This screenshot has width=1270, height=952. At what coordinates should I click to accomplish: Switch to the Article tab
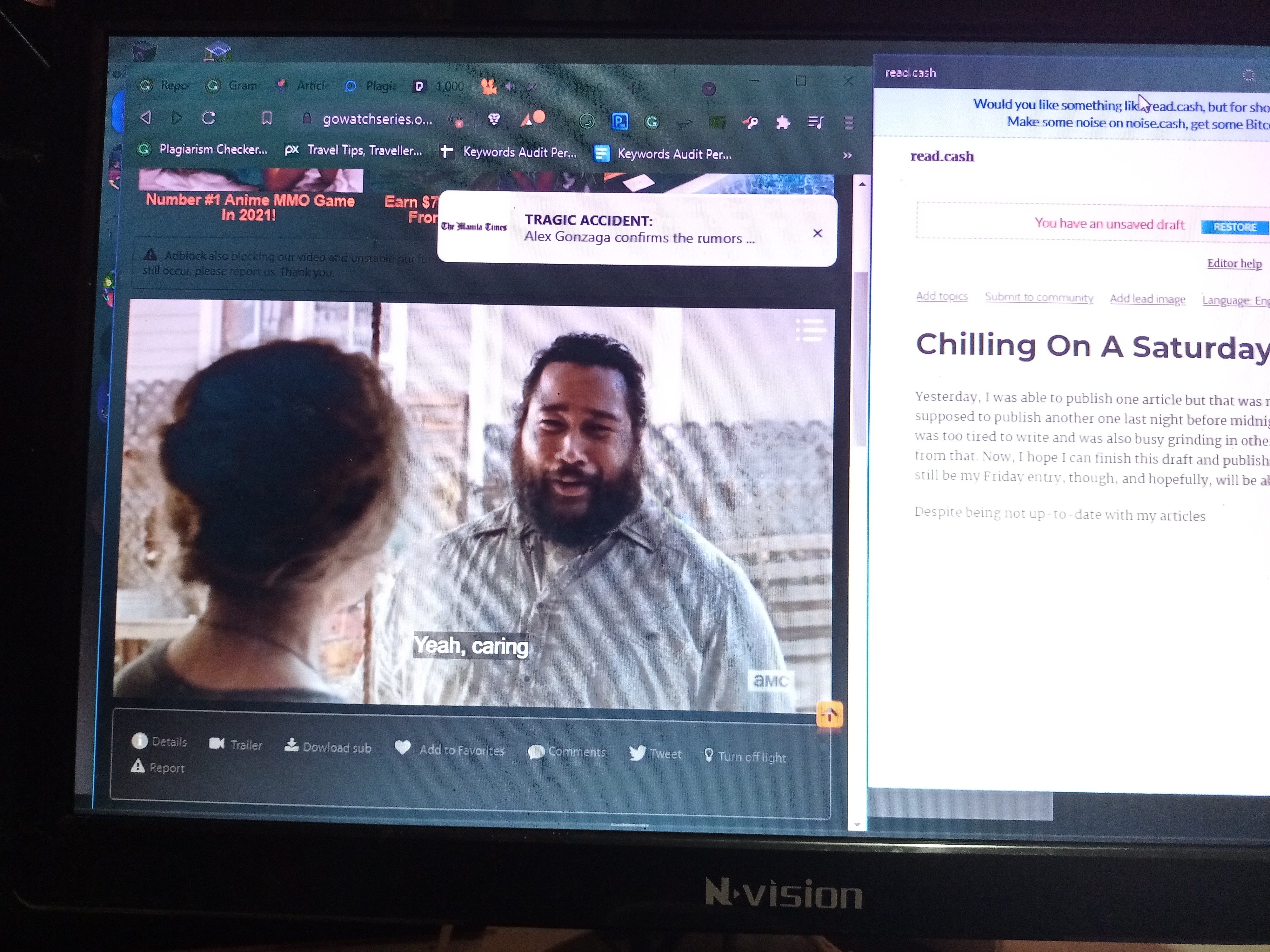(301, 86)
